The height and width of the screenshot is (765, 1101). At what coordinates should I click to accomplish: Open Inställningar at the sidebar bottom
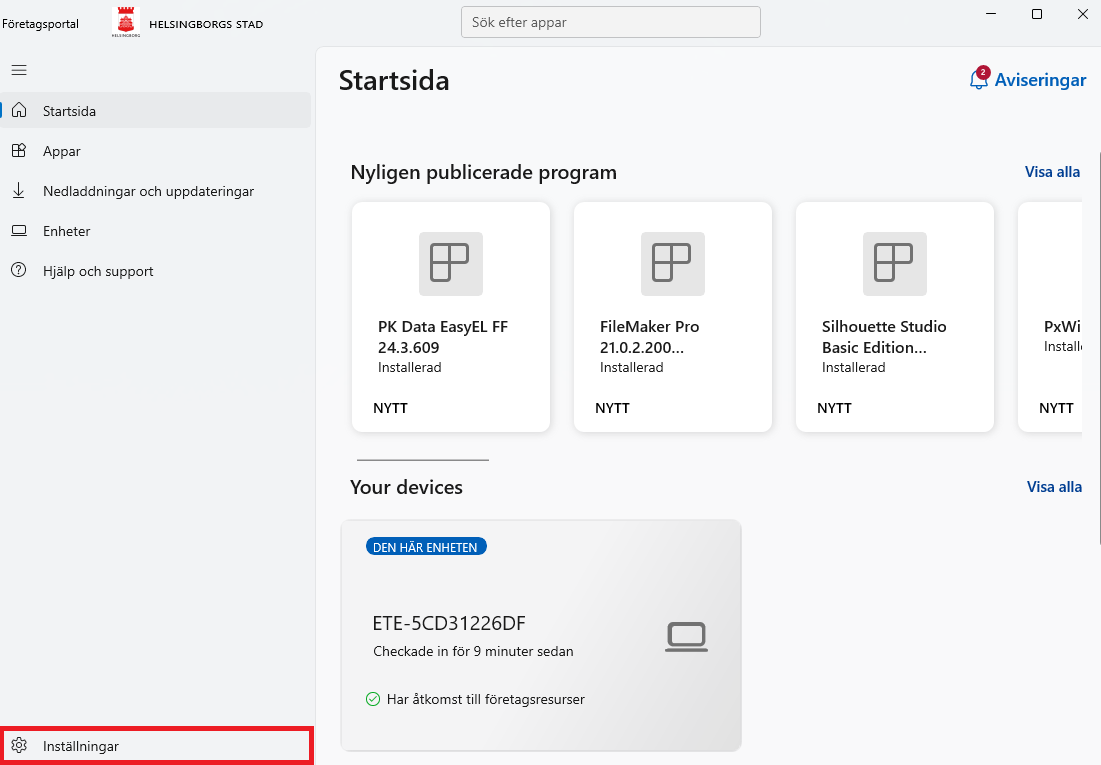point(156,745)
